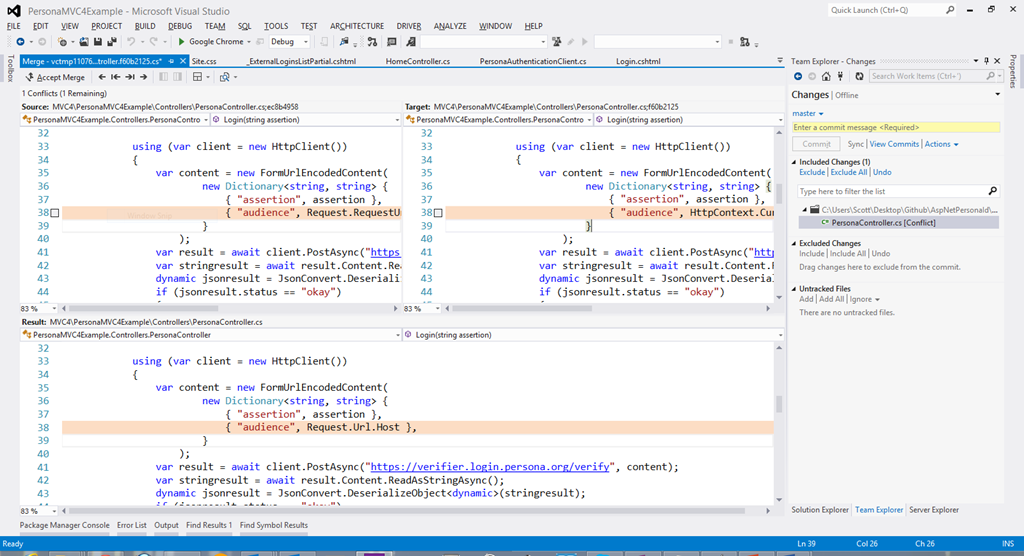Image resolution: width=1024 pixels, height=556 pixels.
Task: Click the Search Work Items field
Action: (x=934, y=76)
